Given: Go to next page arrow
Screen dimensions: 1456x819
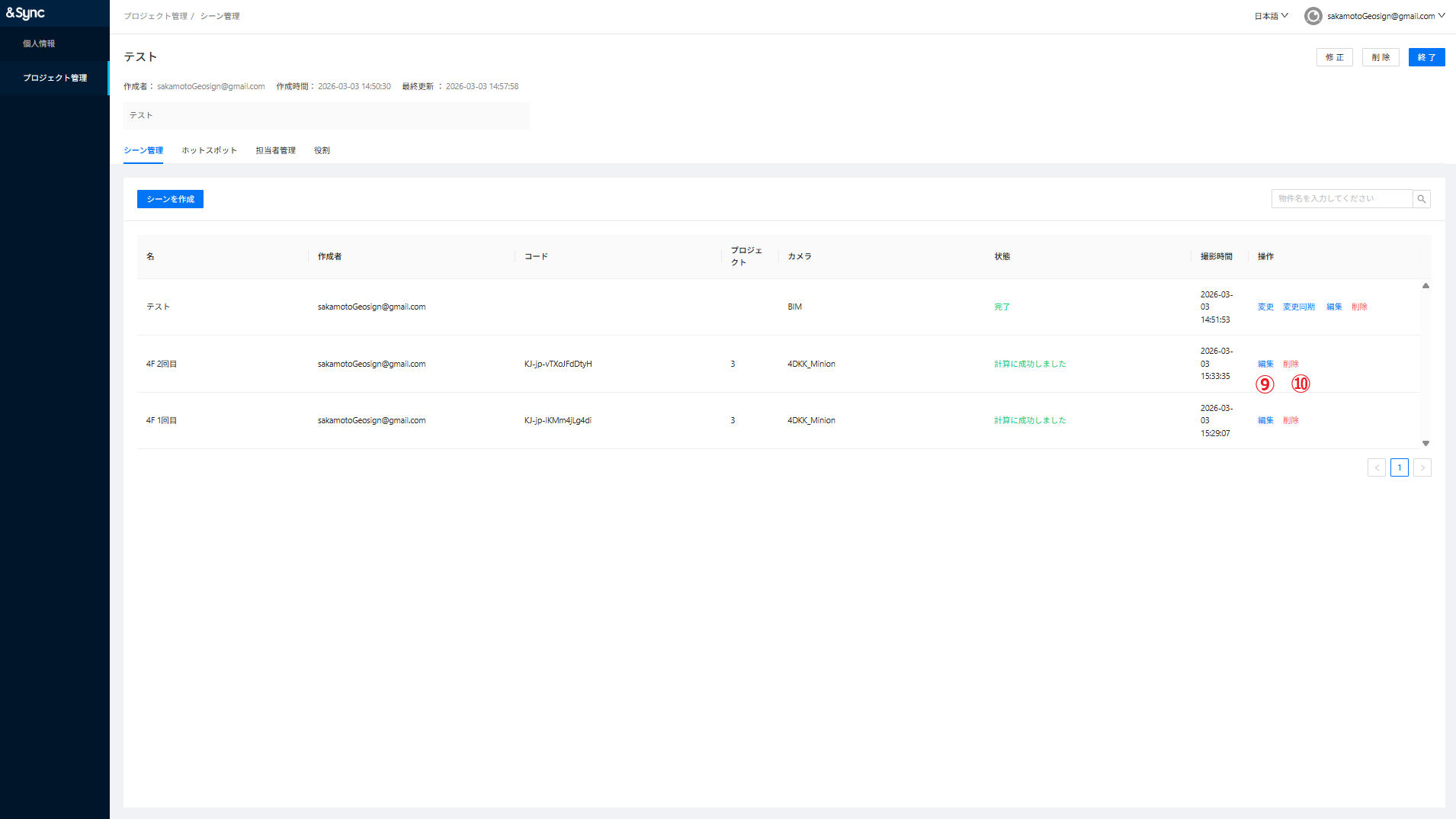Looking at the screenshot, I should point(1422,467).
